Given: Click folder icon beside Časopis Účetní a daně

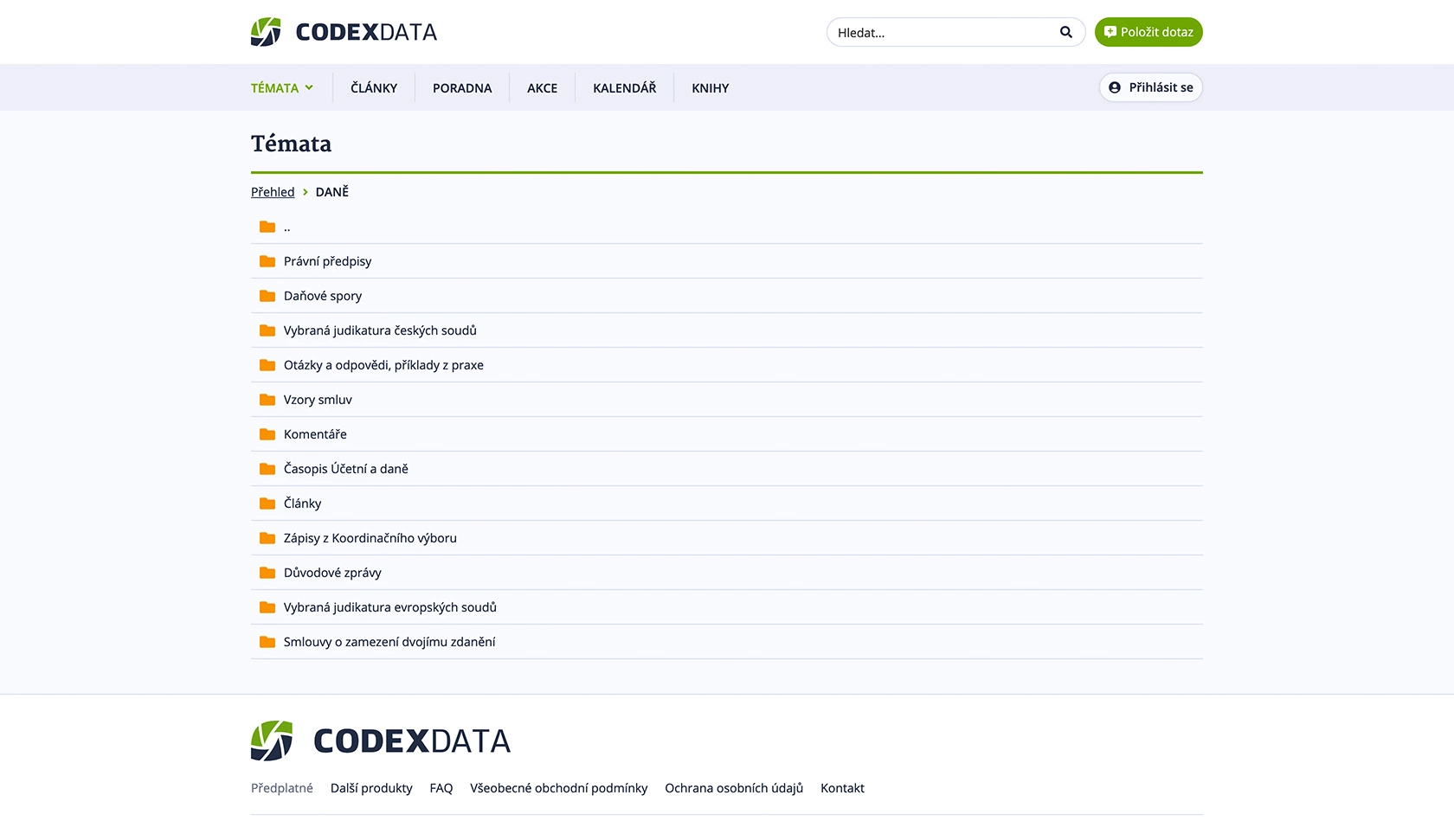Looking at the screenshot, I should [267, 469].
